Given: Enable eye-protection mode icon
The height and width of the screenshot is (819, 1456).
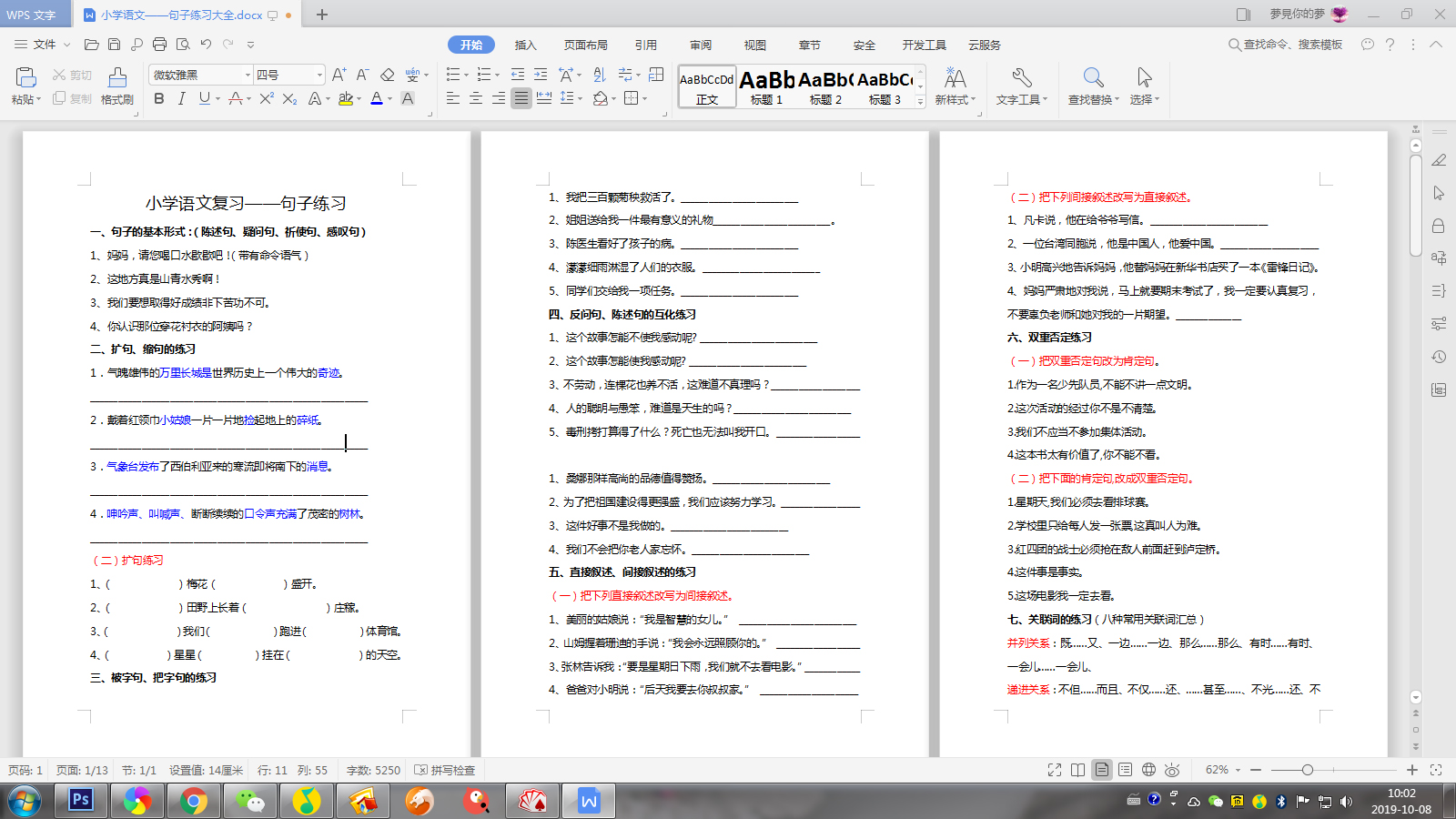Looking at the screenshot, I should 1172,770.
